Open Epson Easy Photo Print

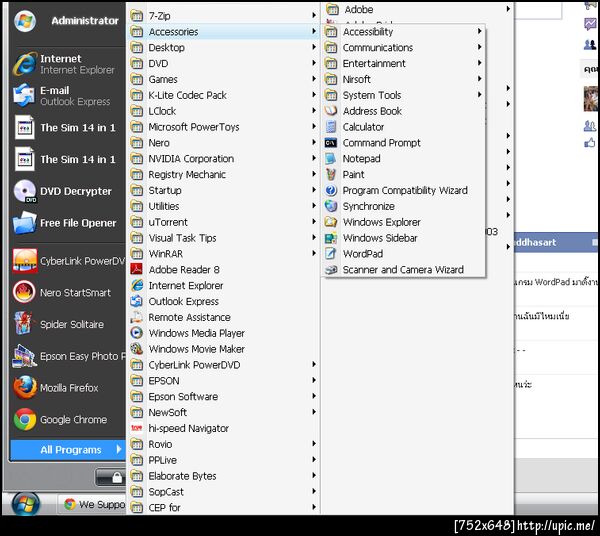coord(67,356)
